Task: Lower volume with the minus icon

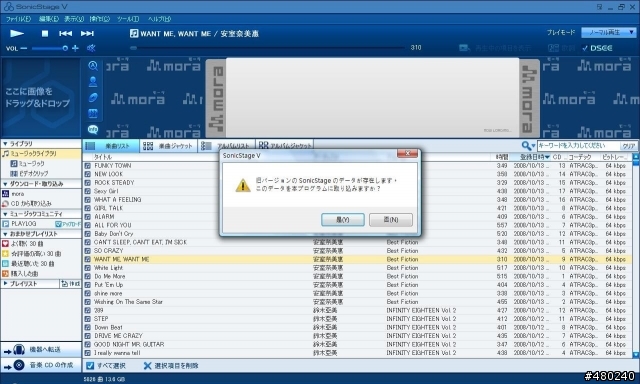Action: 24,48
